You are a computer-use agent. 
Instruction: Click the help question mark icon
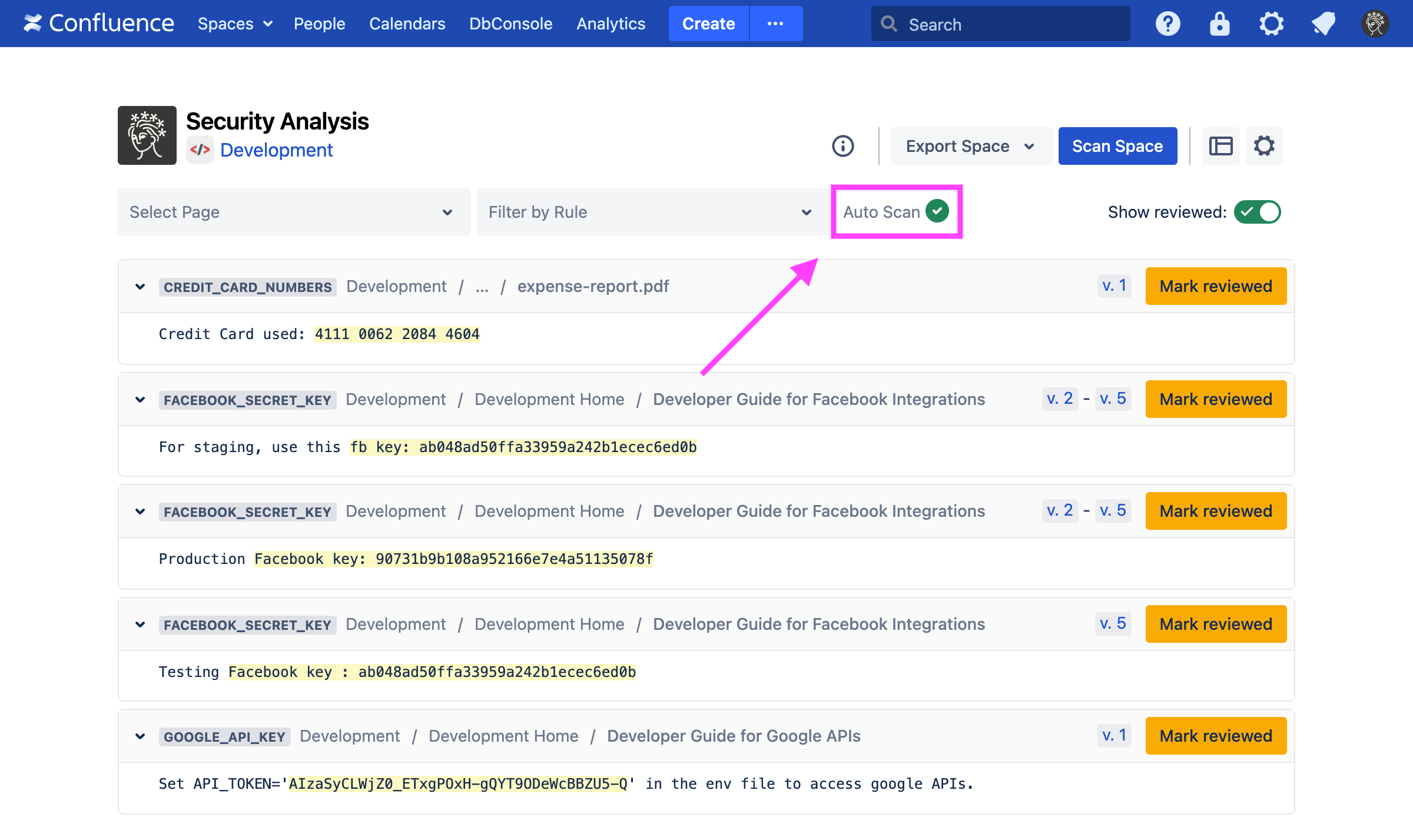[x=1167, y=24]
